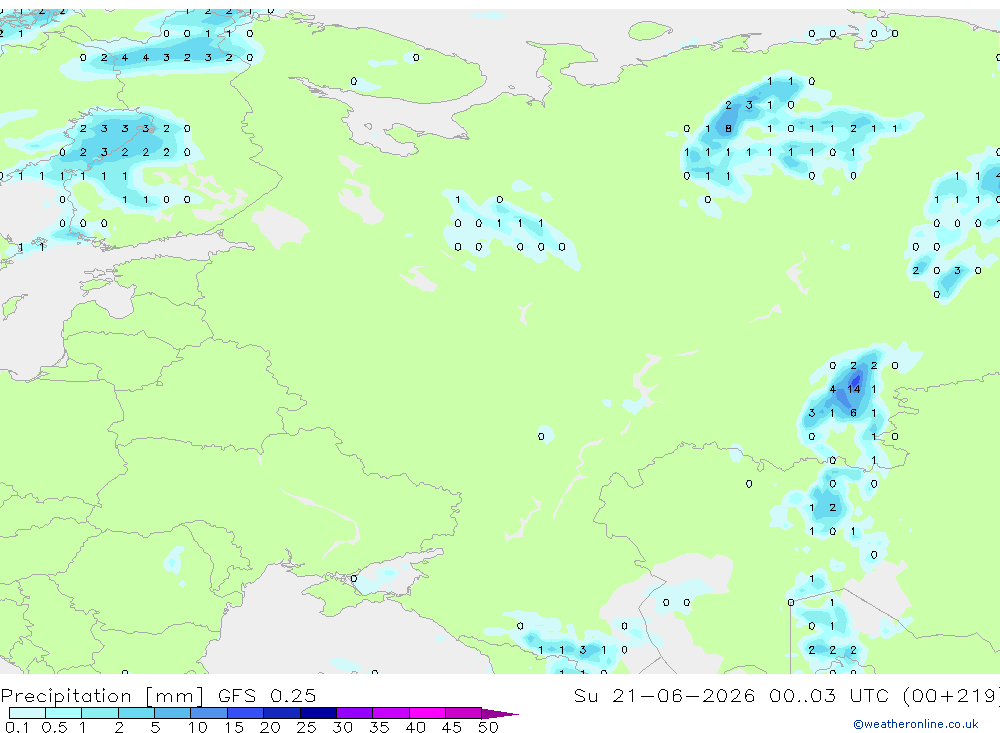Click the over-50 mm legend arrow tip
Viewport: 1000px width, 733px height.
coord(501,713)
